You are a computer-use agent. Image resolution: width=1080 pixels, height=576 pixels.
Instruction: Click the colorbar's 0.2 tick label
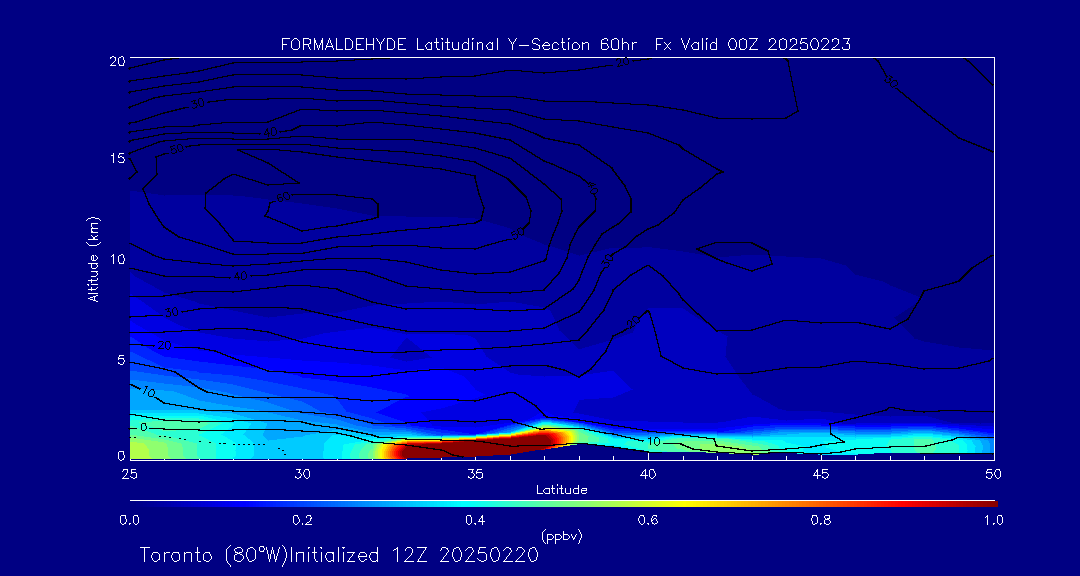(302, 520)
